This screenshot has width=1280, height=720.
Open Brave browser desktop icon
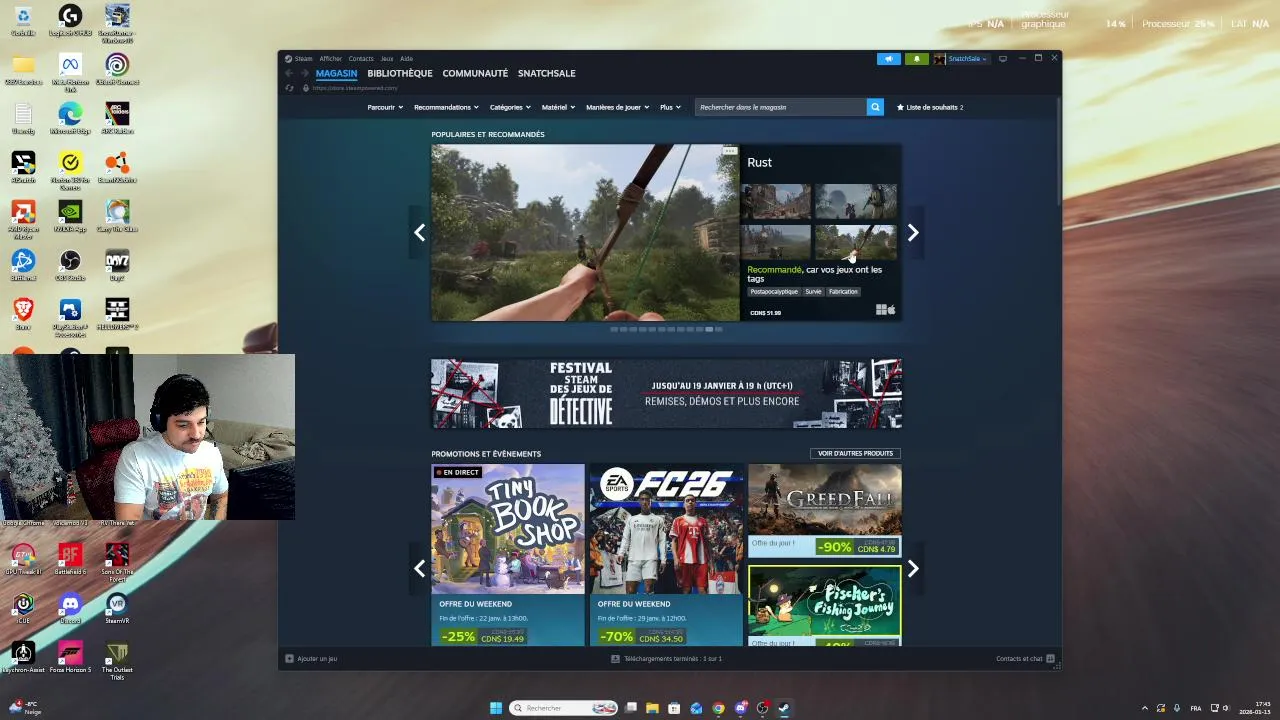click(x=23, y=314)
